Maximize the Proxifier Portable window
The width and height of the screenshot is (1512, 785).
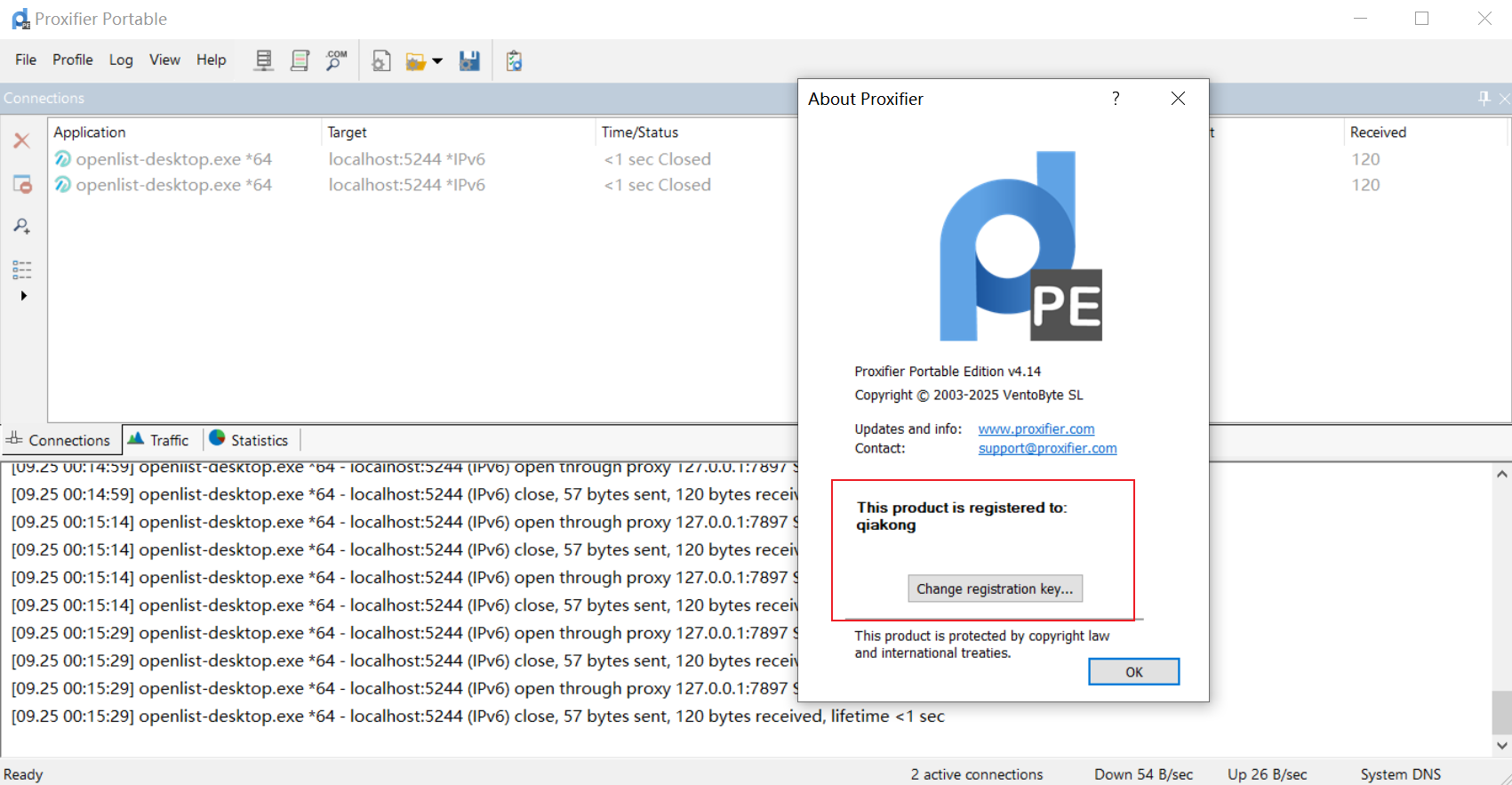pos(1422,19)
